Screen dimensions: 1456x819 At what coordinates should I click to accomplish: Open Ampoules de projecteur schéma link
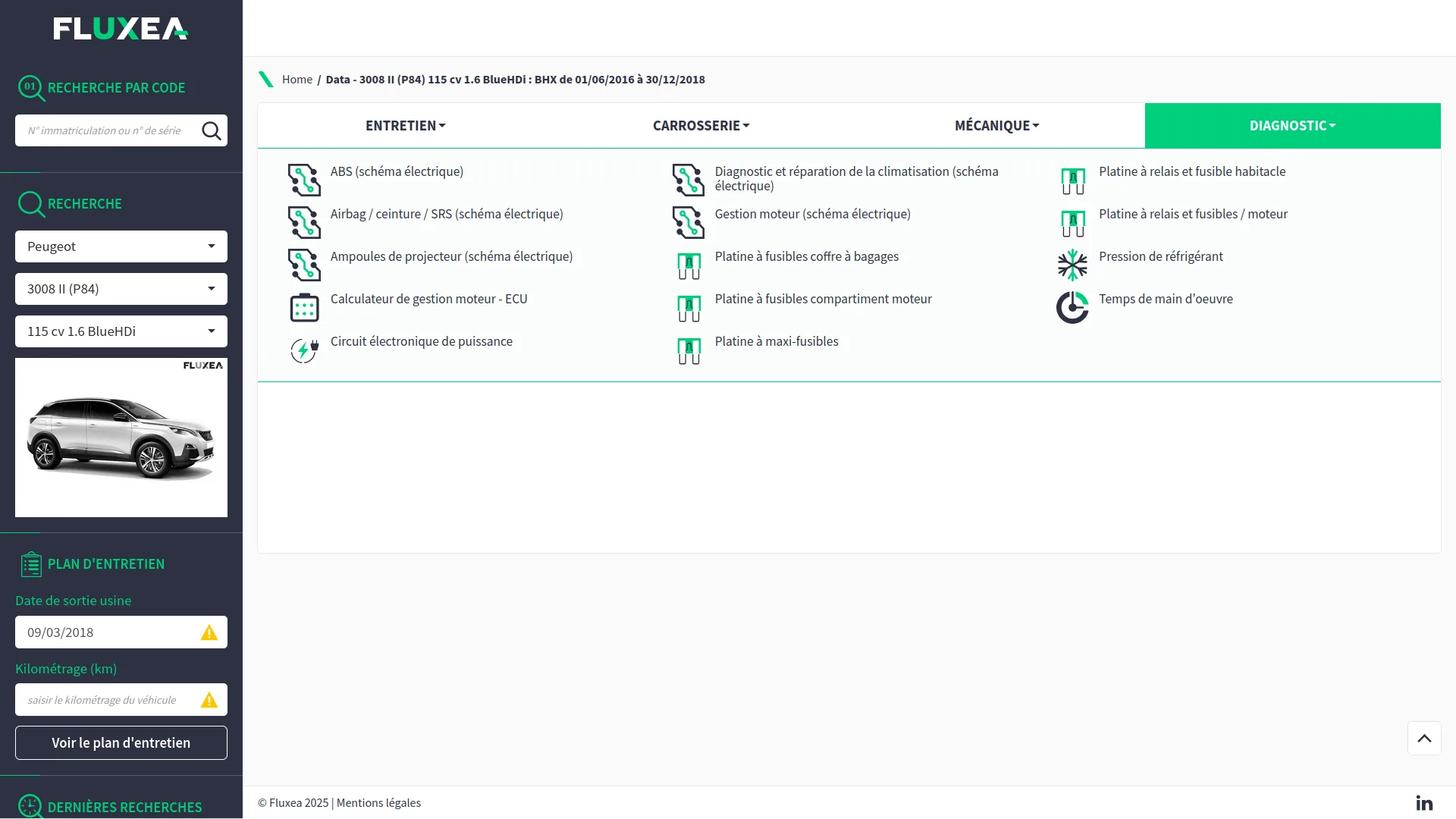coord(451,256)
